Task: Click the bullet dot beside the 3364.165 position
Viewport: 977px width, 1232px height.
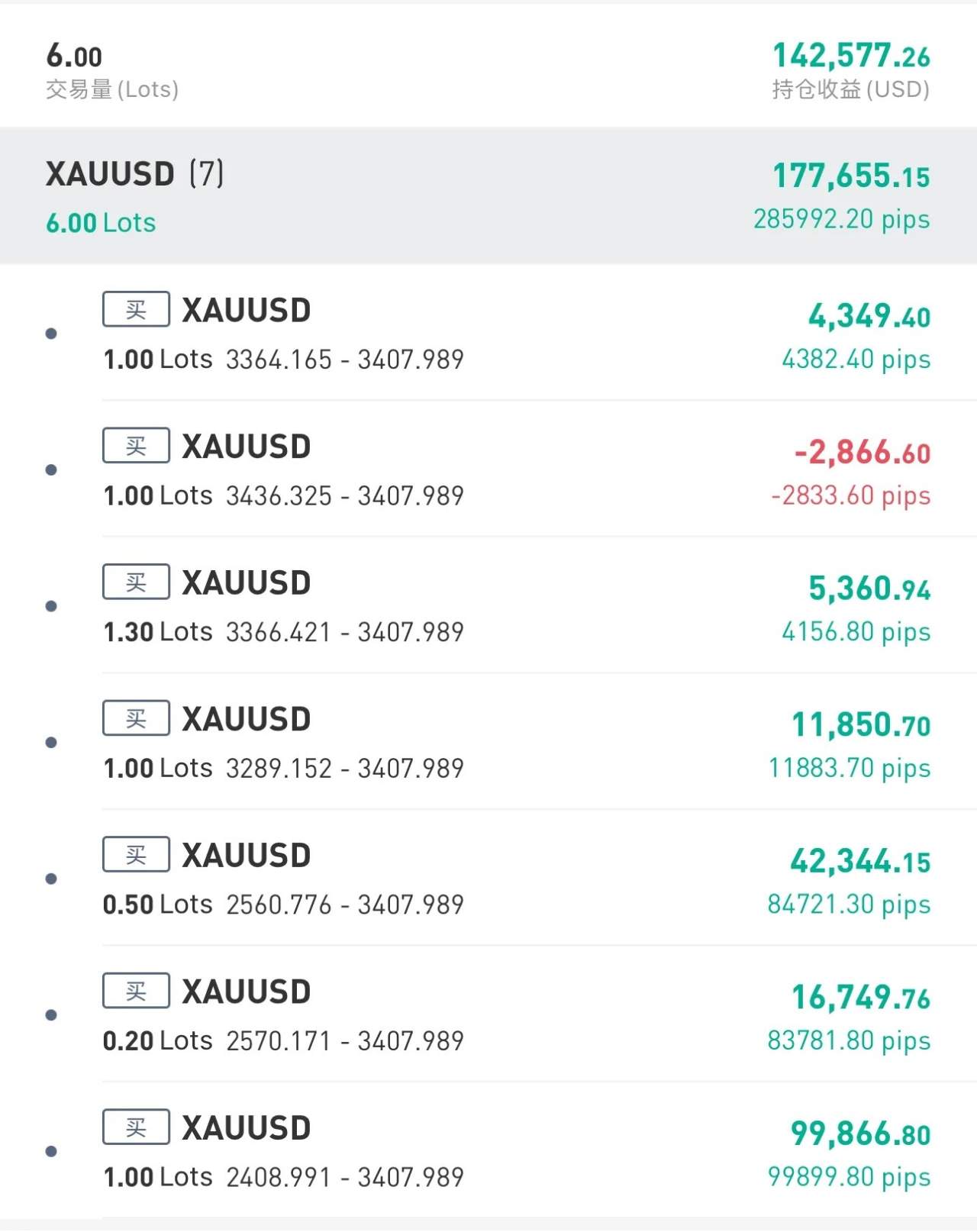Action: click(51, 334)
